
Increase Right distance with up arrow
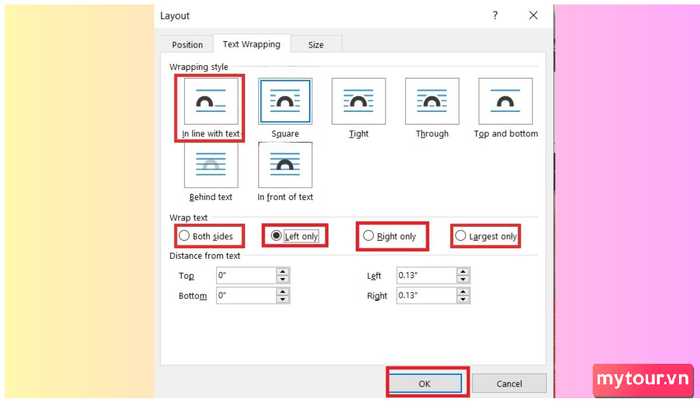(463, 291)
